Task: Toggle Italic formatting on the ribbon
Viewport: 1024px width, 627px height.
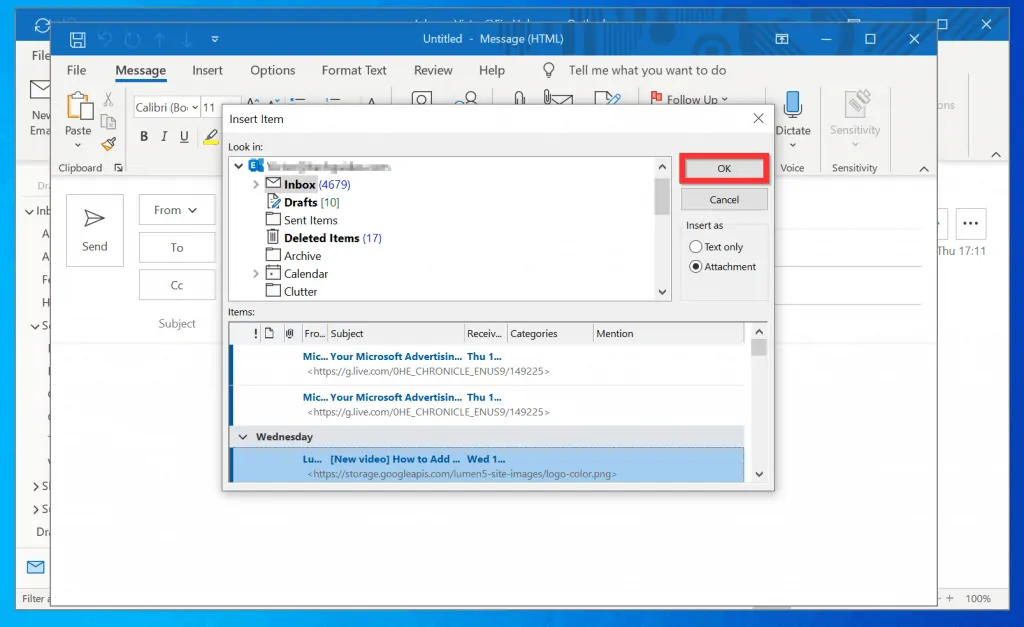Action: click(165, 136)
